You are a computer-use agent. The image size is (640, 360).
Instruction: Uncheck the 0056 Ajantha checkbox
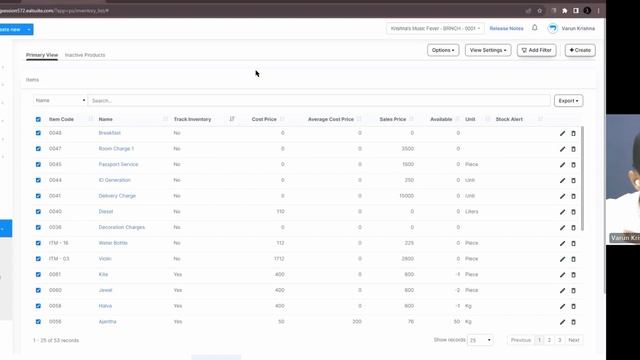tap(38, 322)
